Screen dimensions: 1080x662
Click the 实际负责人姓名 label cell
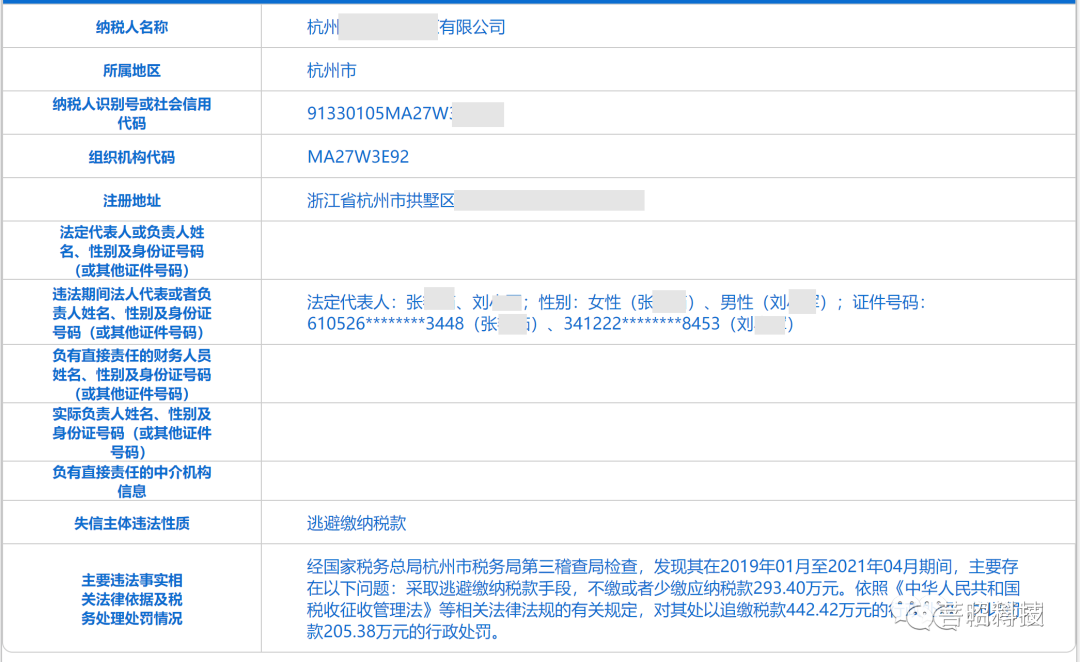132,433
